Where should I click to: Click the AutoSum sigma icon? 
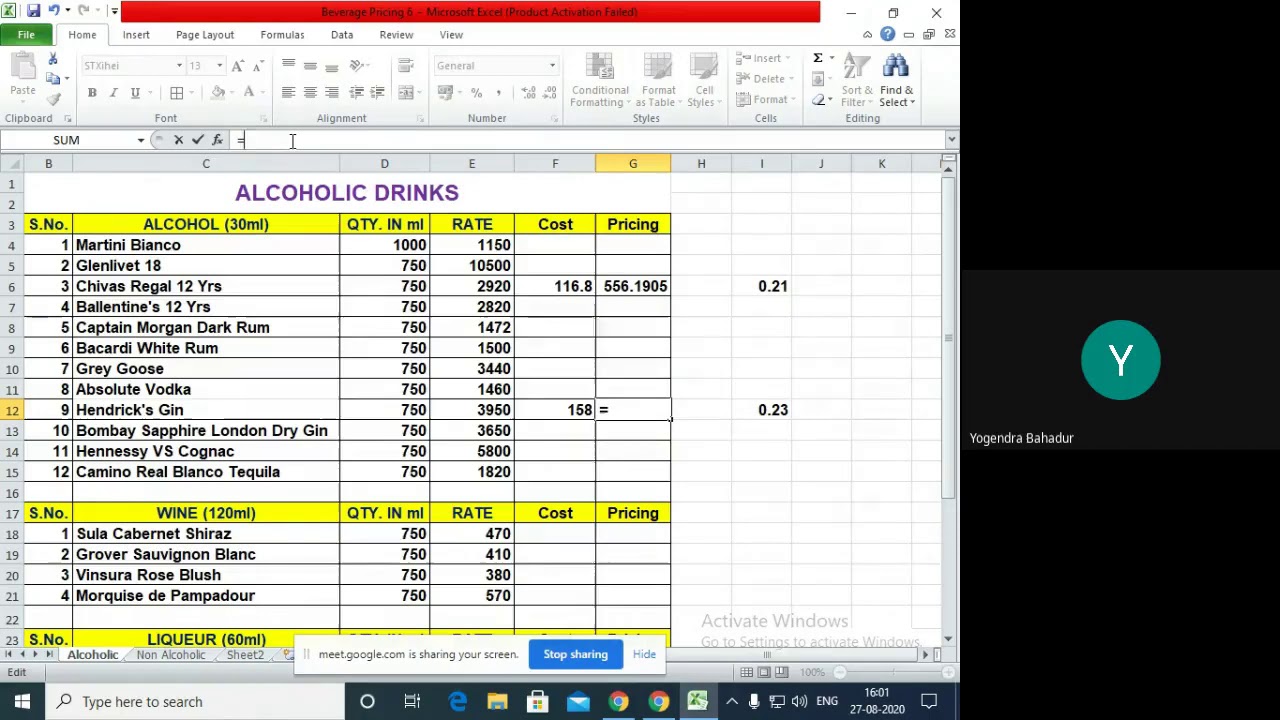click(818, 58)
